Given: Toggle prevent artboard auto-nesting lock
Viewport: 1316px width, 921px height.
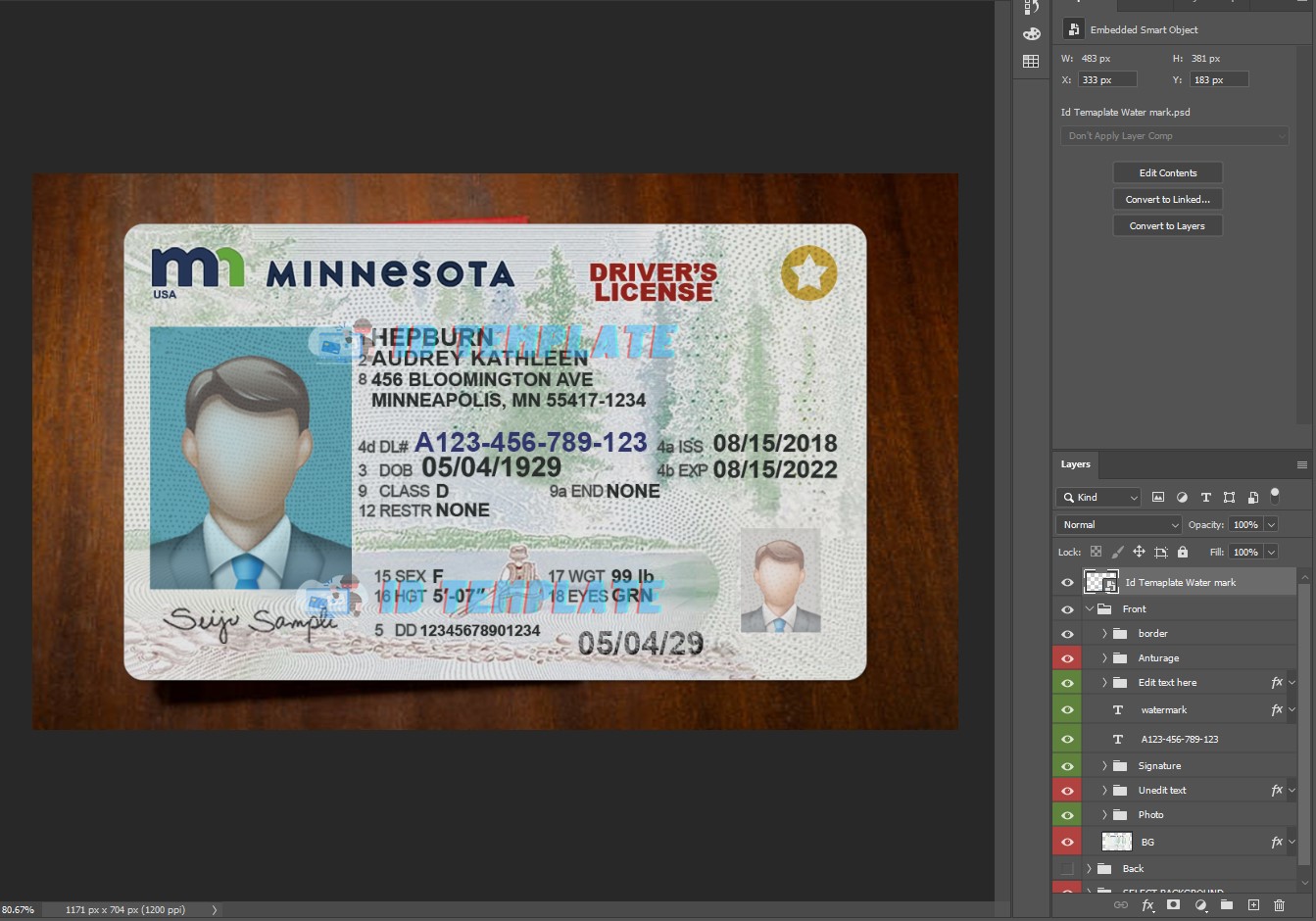Looking at the screenshot, I should tap(1161, 552).
